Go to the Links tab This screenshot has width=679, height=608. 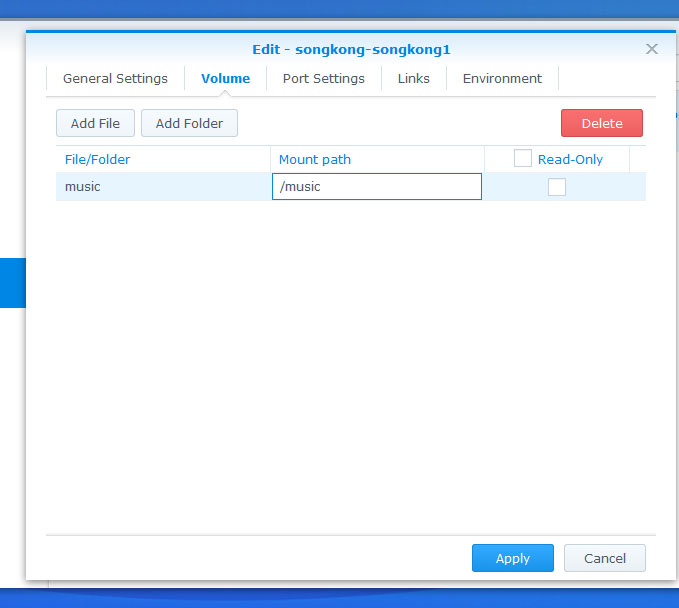click(414, 78)
